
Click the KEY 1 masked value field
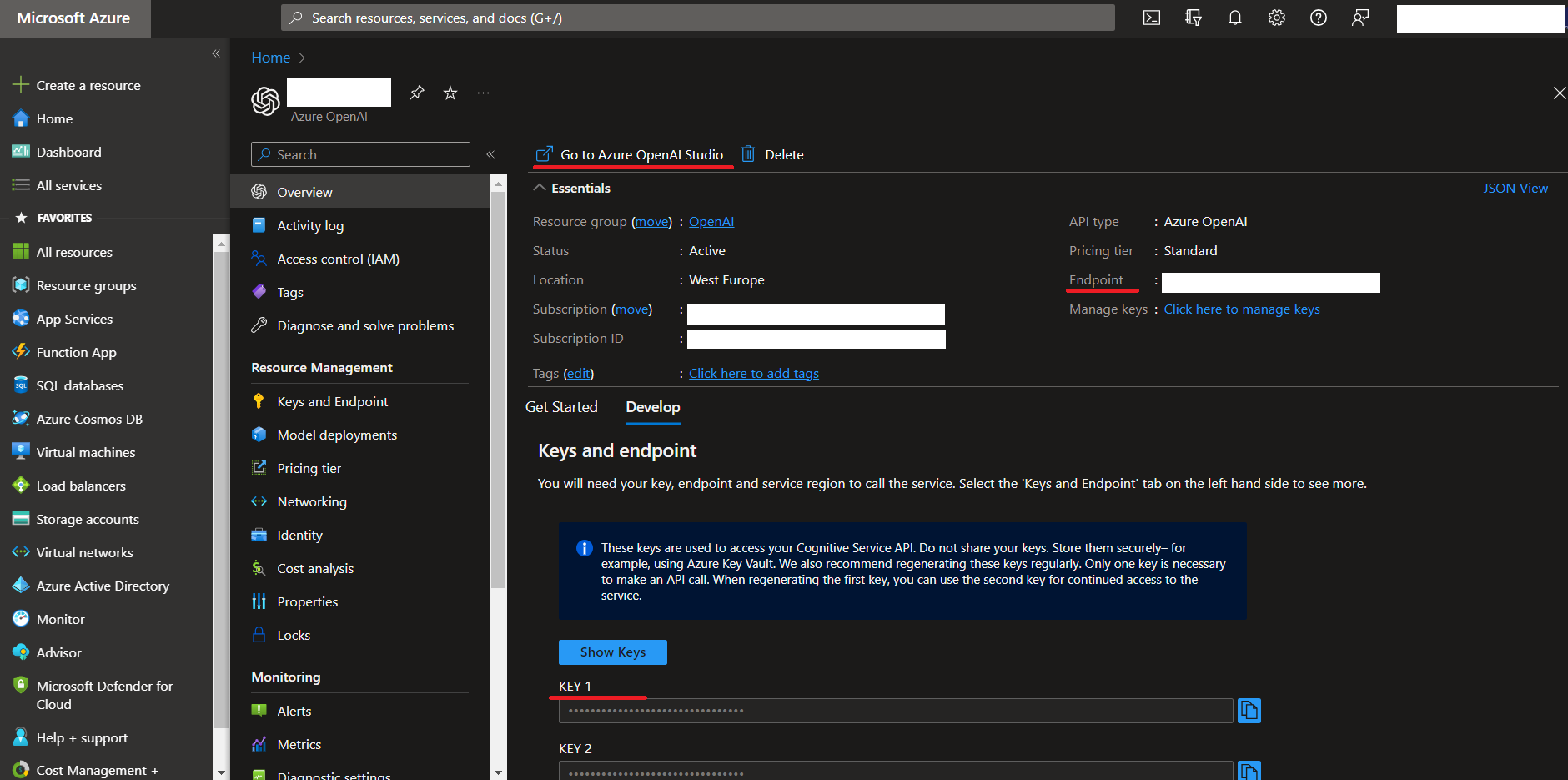point(896,711)
